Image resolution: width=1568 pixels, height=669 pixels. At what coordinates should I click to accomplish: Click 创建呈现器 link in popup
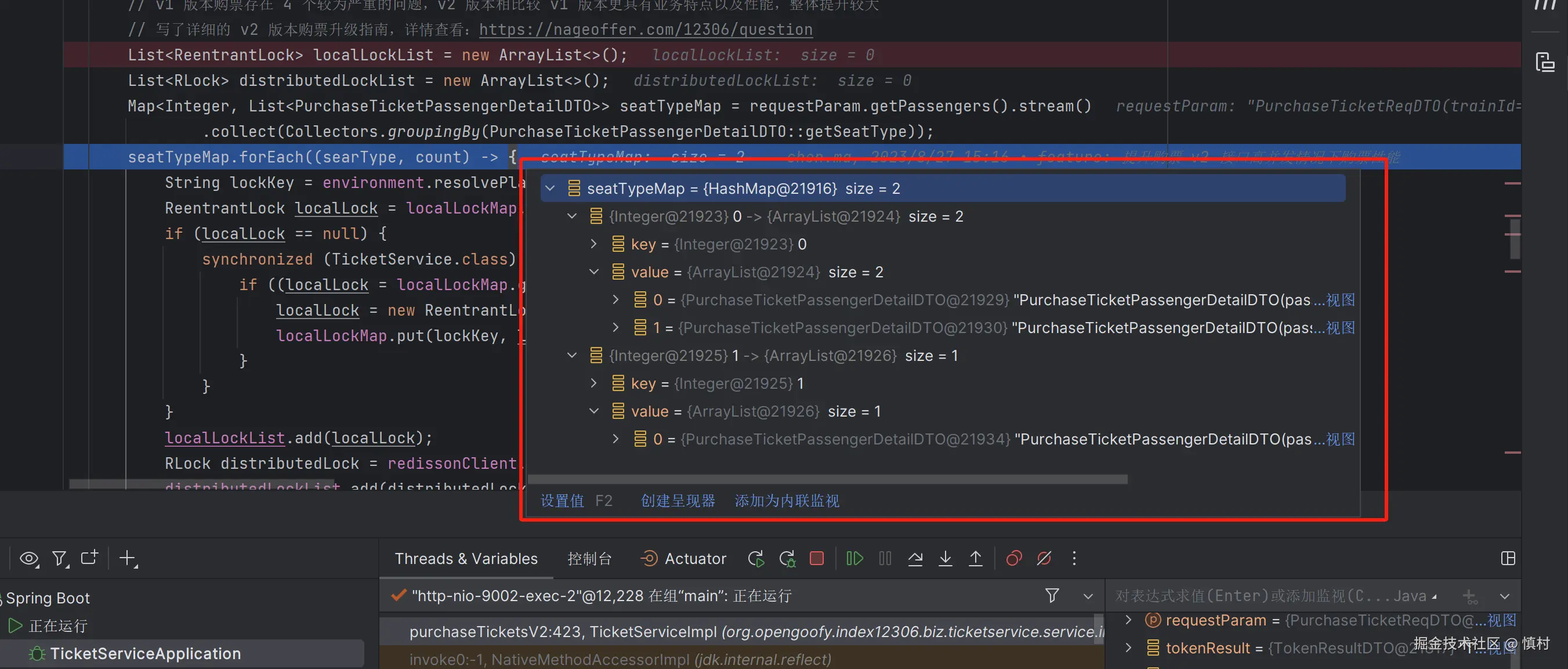pyautogui.click(x=678, y=500)
